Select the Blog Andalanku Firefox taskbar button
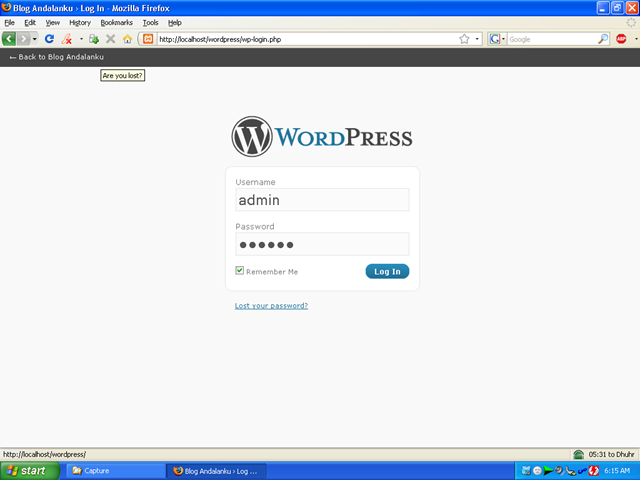The height and width of the screenshot is (480, 640). pos(216,471)
